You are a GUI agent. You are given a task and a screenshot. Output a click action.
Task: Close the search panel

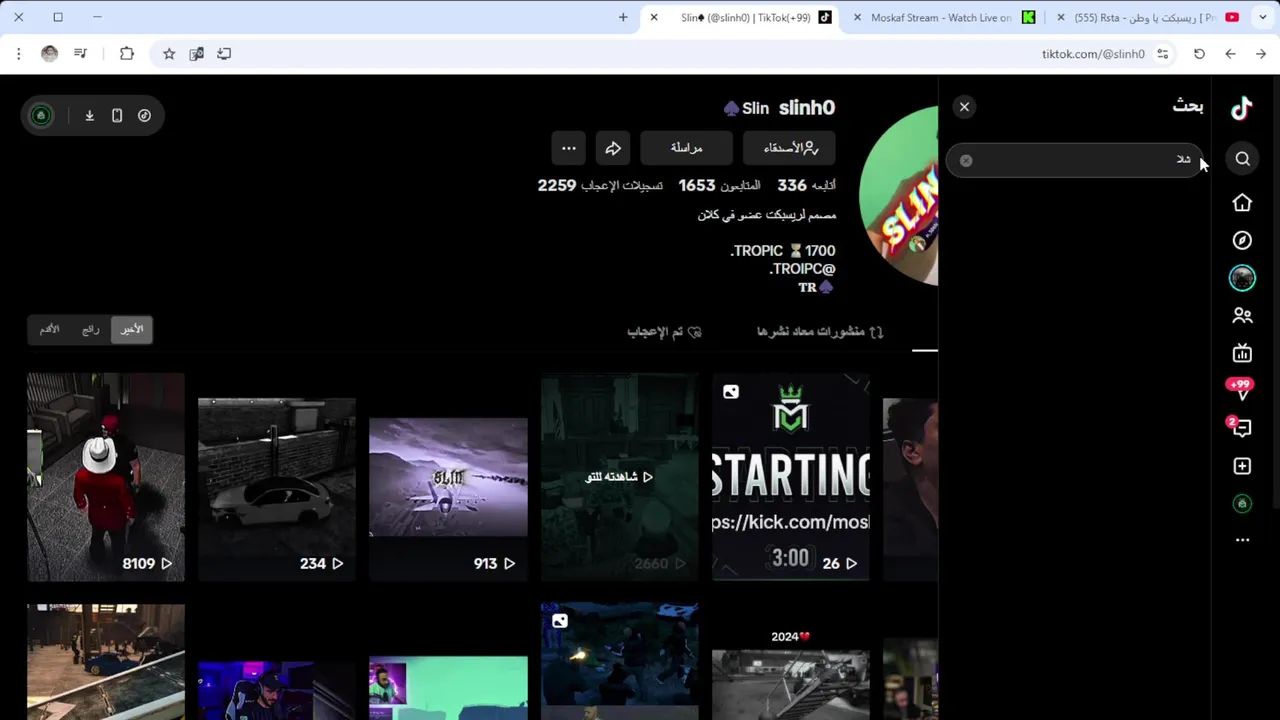[964, 107]
